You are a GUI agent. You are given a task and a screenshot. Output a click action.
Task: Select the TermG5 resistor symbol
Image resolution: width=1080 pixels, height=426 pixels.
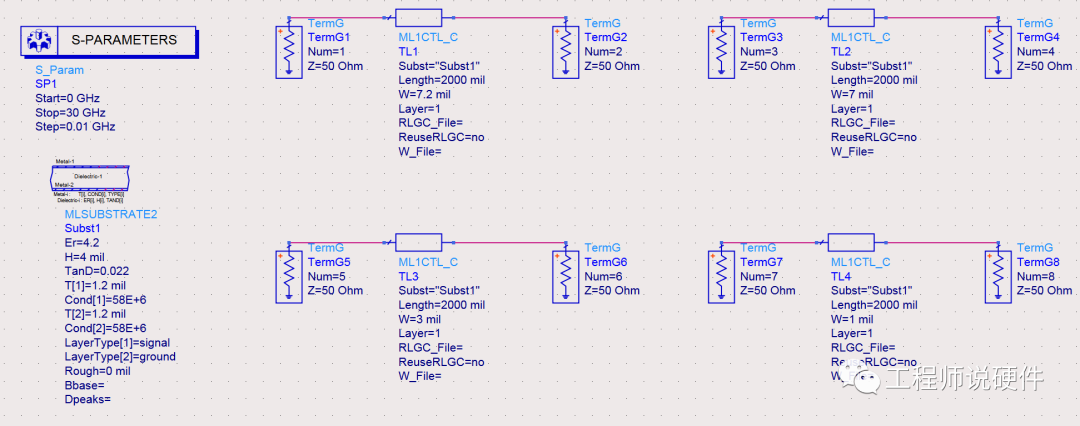290,276
